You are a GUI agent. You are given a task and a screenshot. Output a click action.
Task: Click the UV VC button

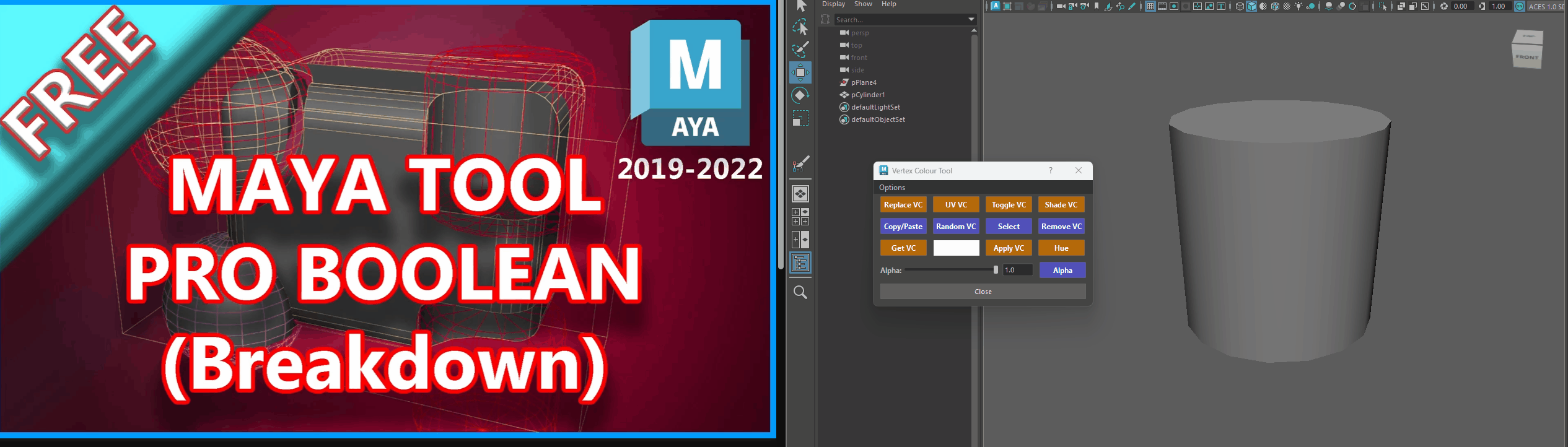[x=956, y=205]
